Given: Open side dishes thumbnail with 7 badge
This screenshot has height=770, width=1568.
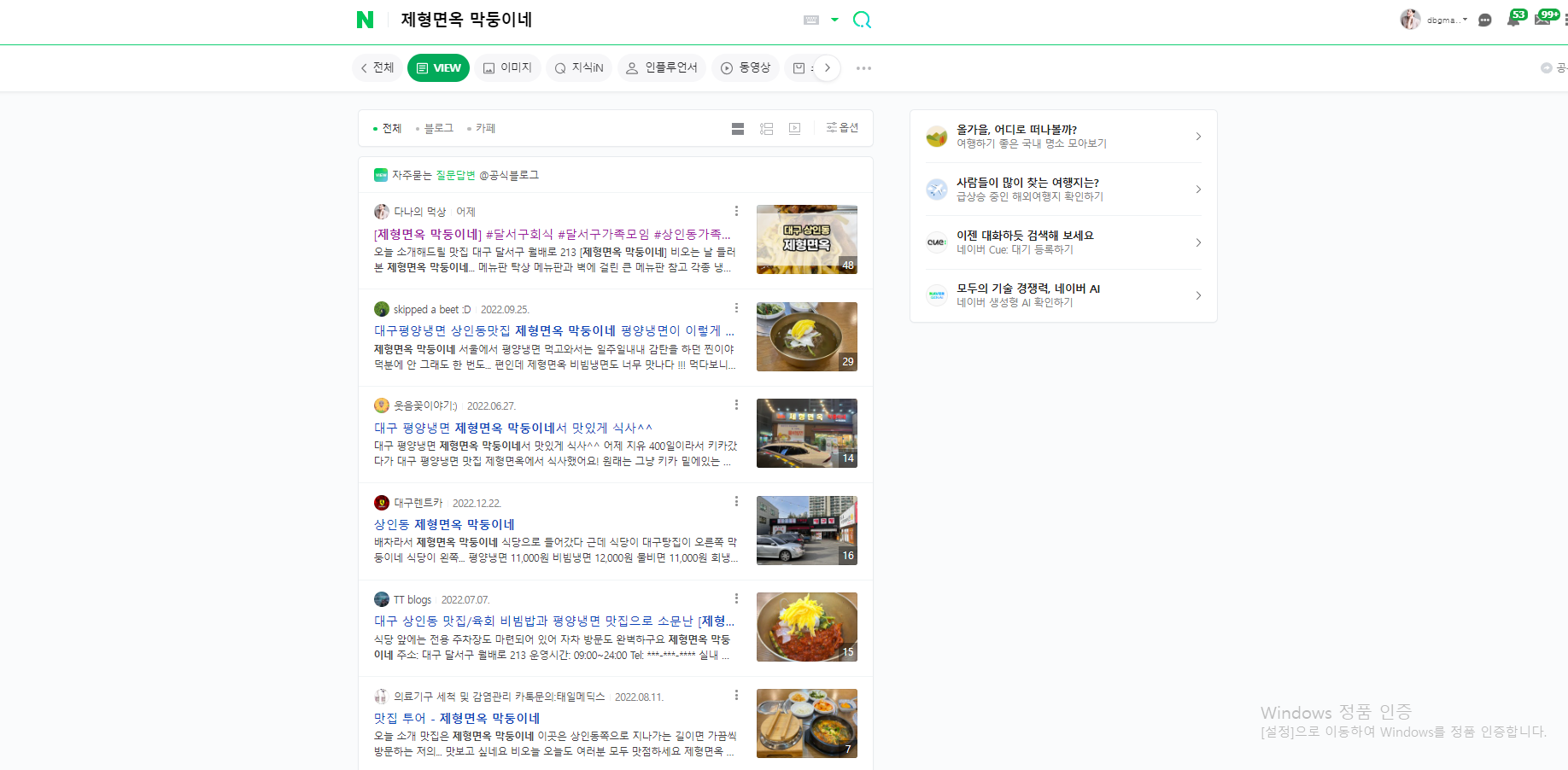Looking at the screenshot, I should [807, 723].
